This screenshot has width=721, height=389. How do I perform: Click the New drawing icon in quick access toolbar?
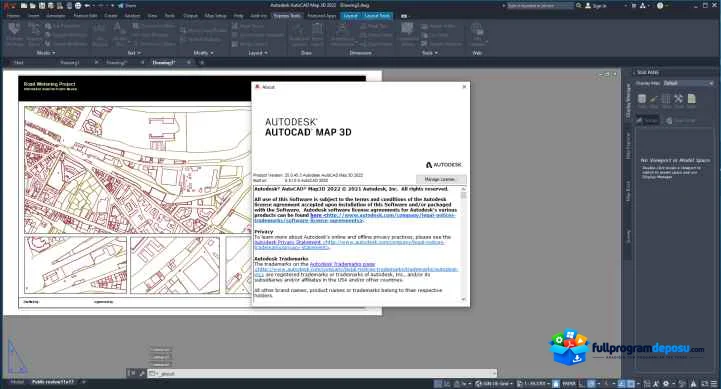[24, 6]
